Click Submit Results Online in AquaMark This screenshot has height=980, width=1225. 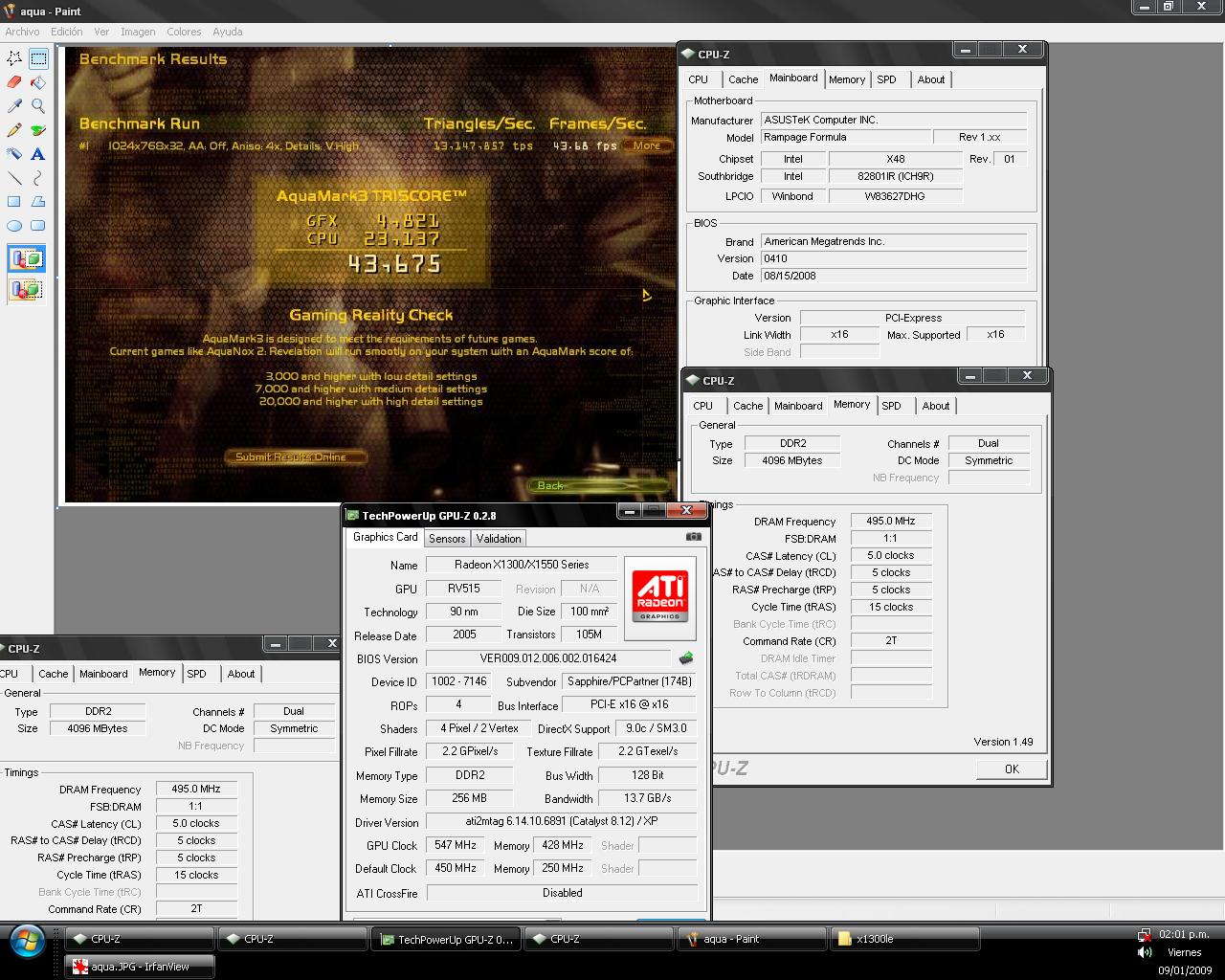[x=296, y=457]
